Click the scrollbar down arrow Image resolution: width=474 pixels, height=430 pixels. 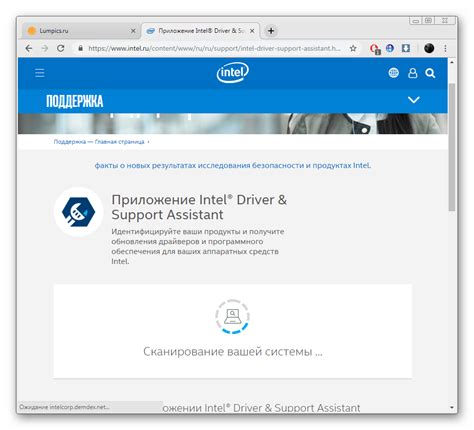coord(452,407)
